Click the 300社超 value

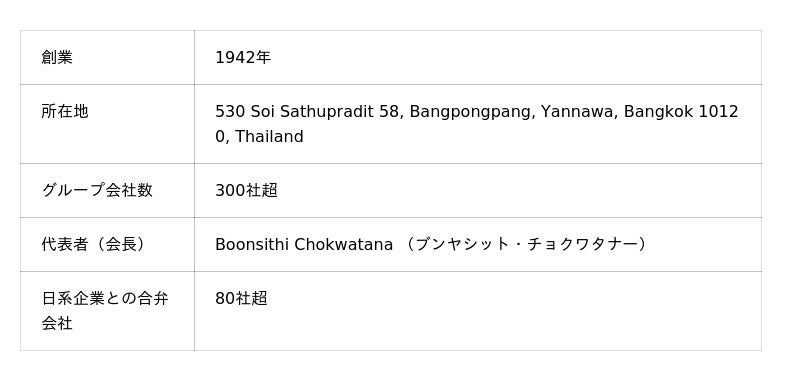click(x=246, y=190)
